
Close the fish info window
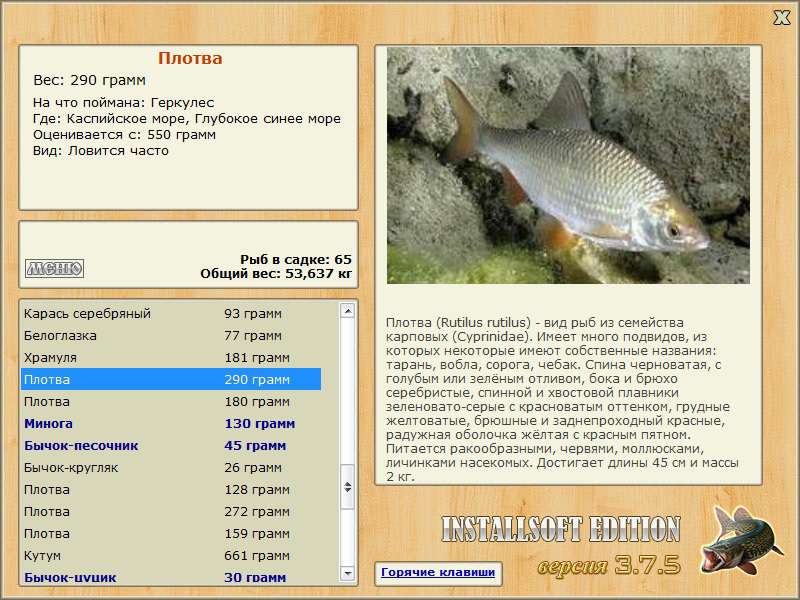[x=781, y=17]
